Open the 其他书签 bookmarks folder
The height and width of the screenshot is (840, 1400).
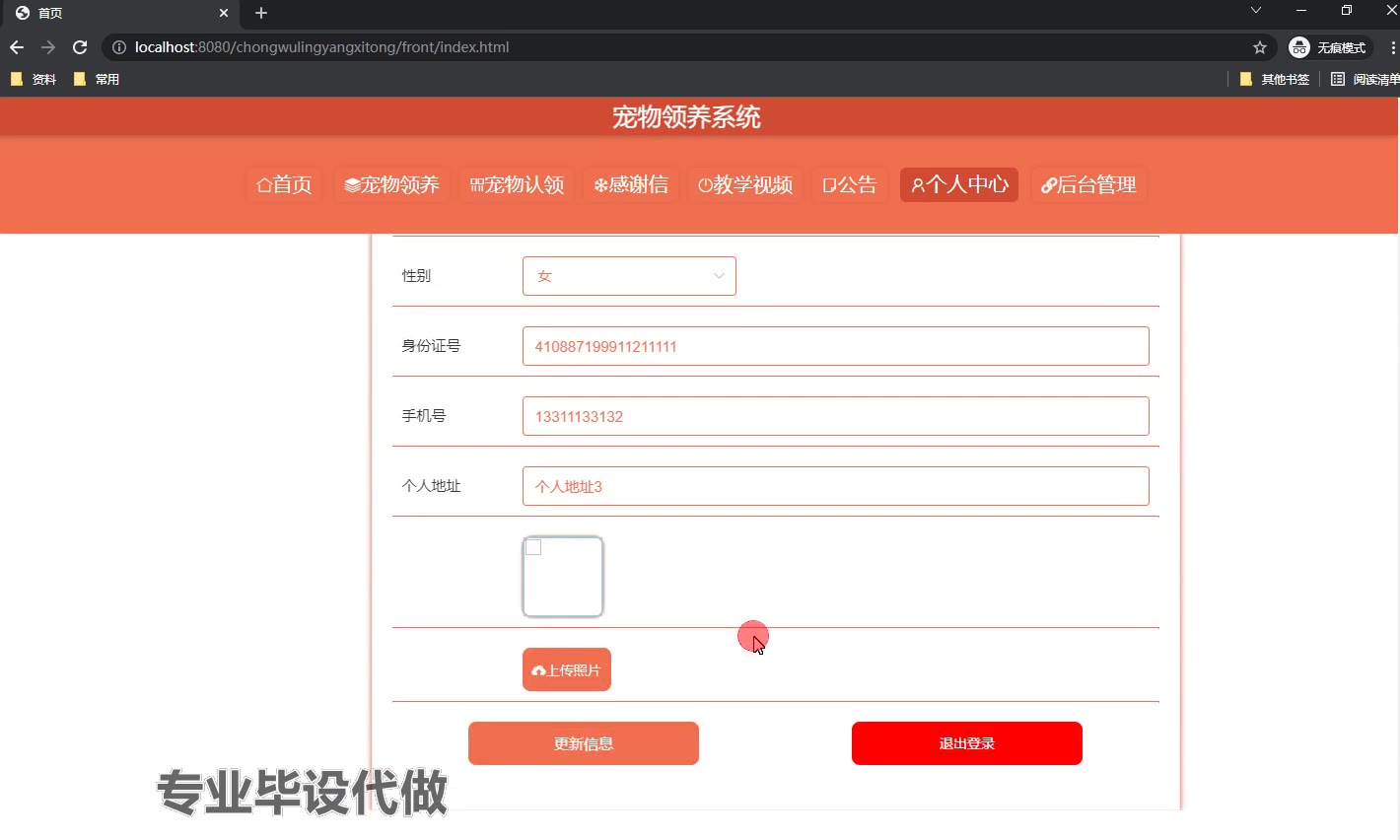tap(1275, 79)
